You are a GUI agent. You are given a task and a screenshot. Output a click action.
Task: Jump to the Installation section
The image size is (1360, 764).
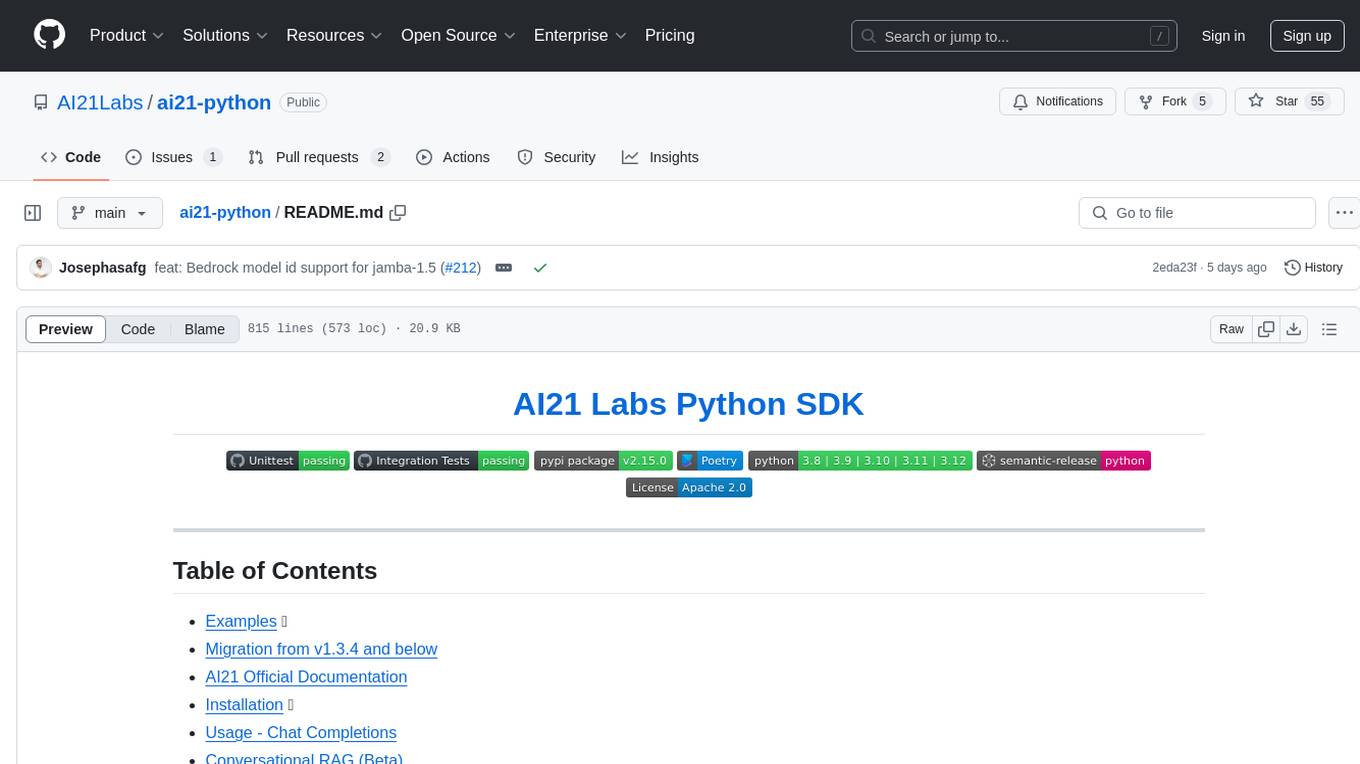pos(244,705)
